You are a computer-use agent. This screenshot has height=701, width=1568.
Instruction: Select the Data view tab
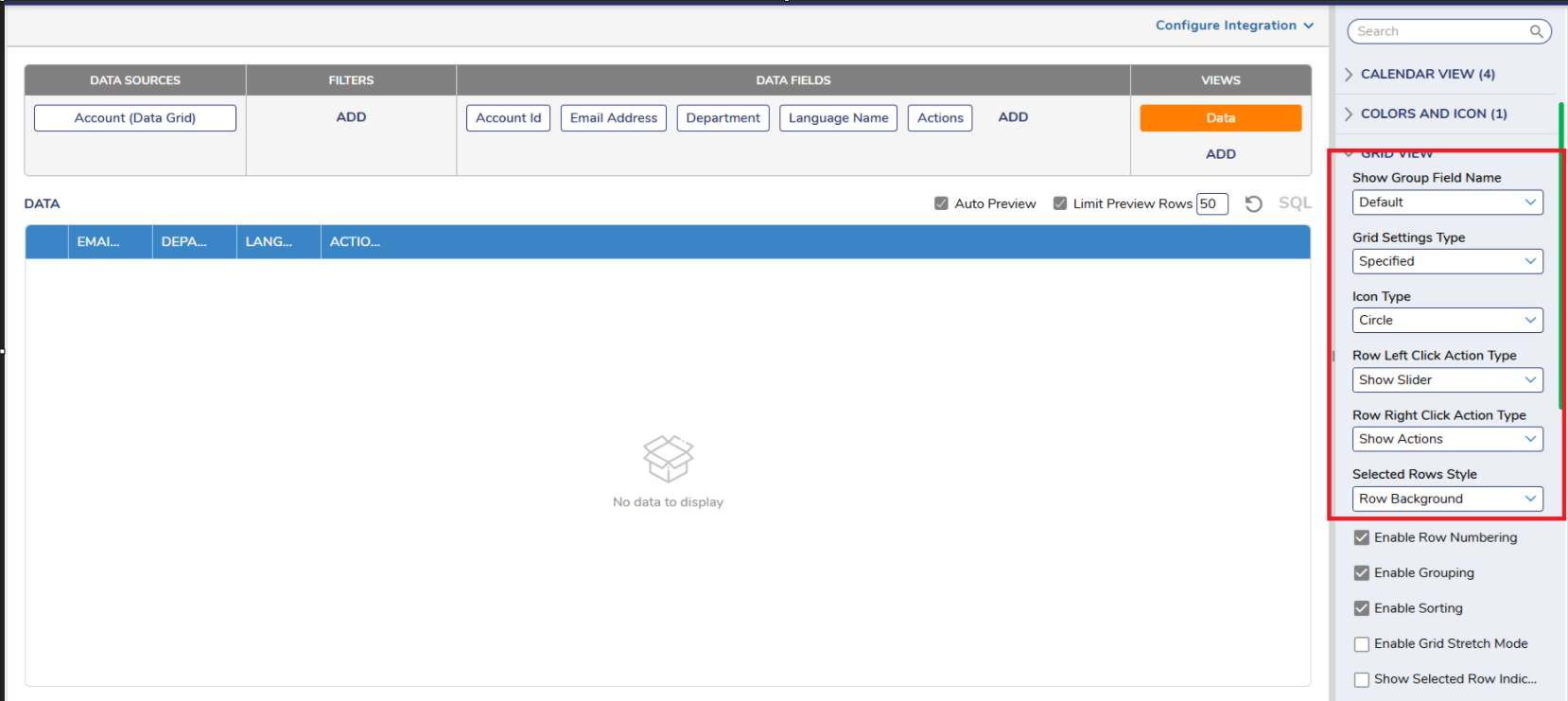click(1220, 118)
